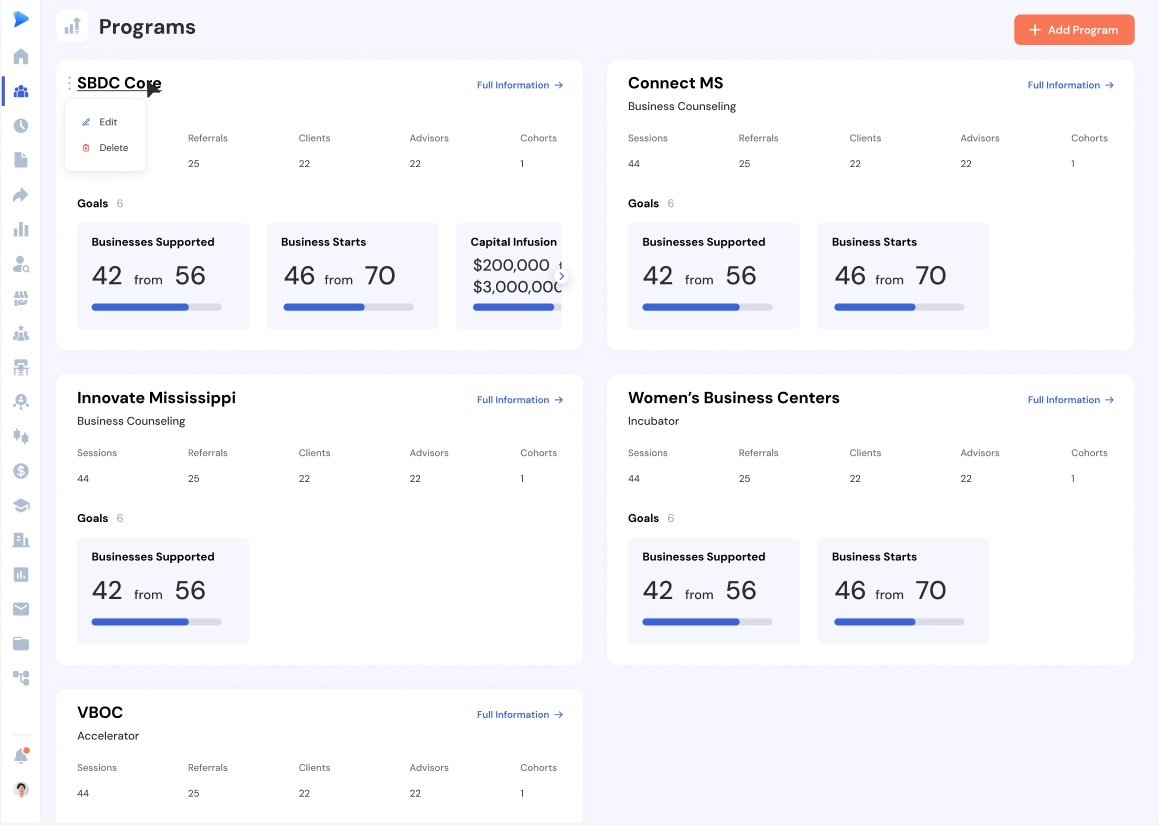Open Connect MS Businesses Supported goal card

click(x=713, y=276)
